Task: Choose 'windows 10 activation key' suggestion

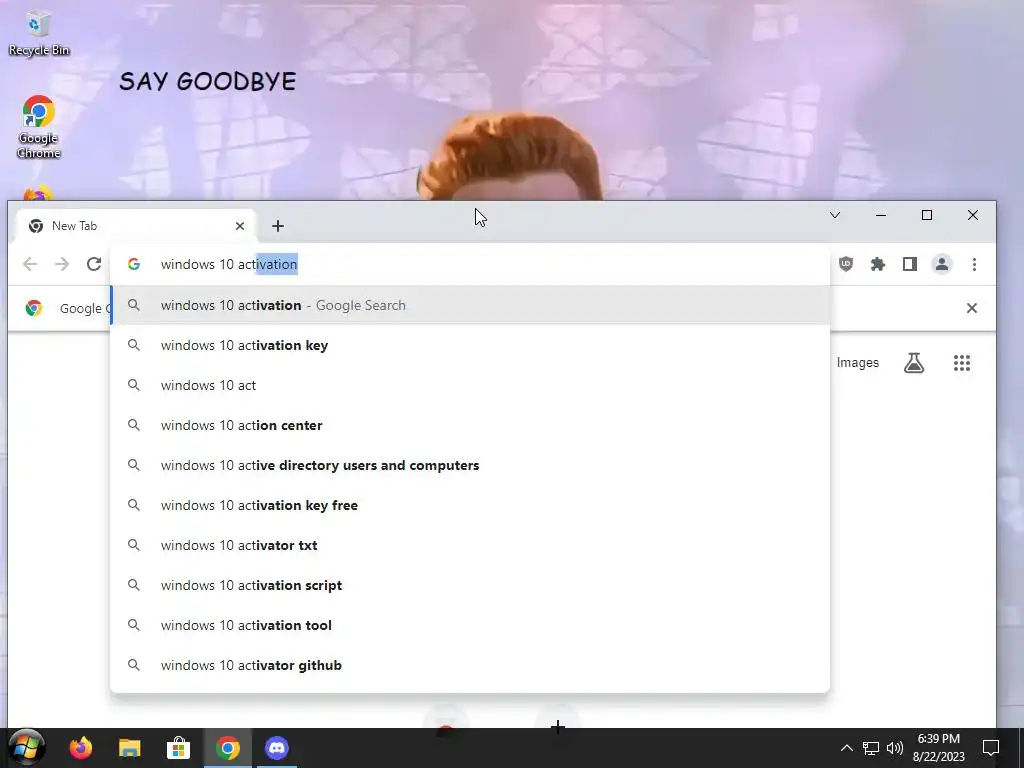Action: pos(470,345)
